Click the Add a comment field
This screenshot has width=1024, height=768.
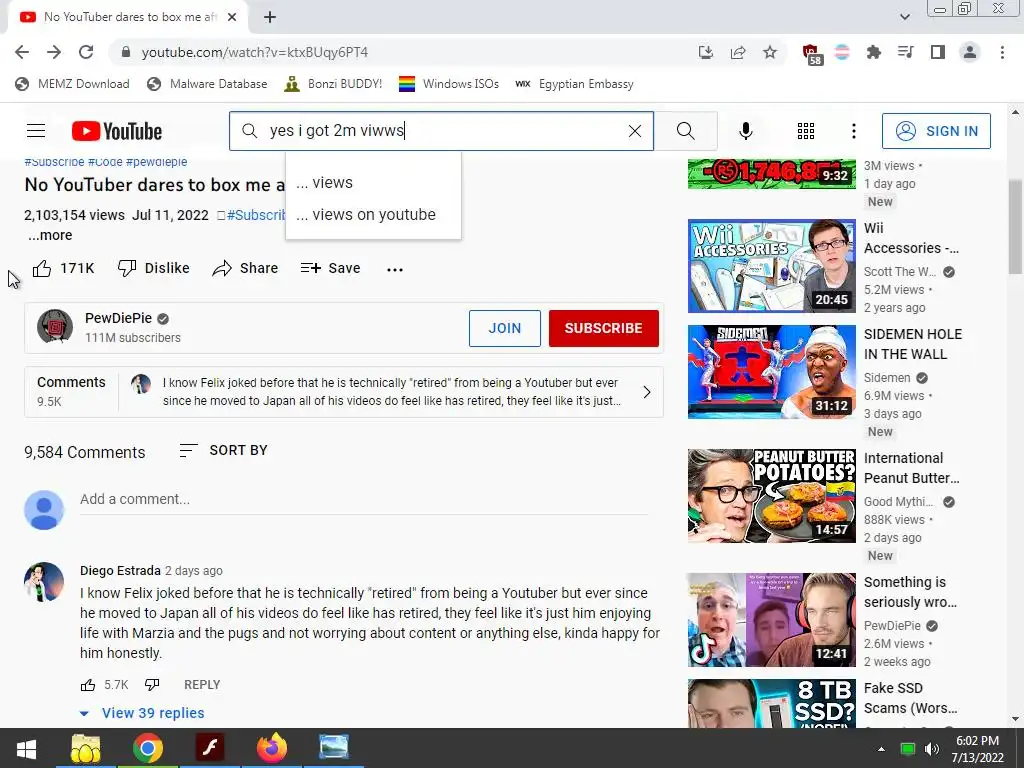click(x=364, y=500)
